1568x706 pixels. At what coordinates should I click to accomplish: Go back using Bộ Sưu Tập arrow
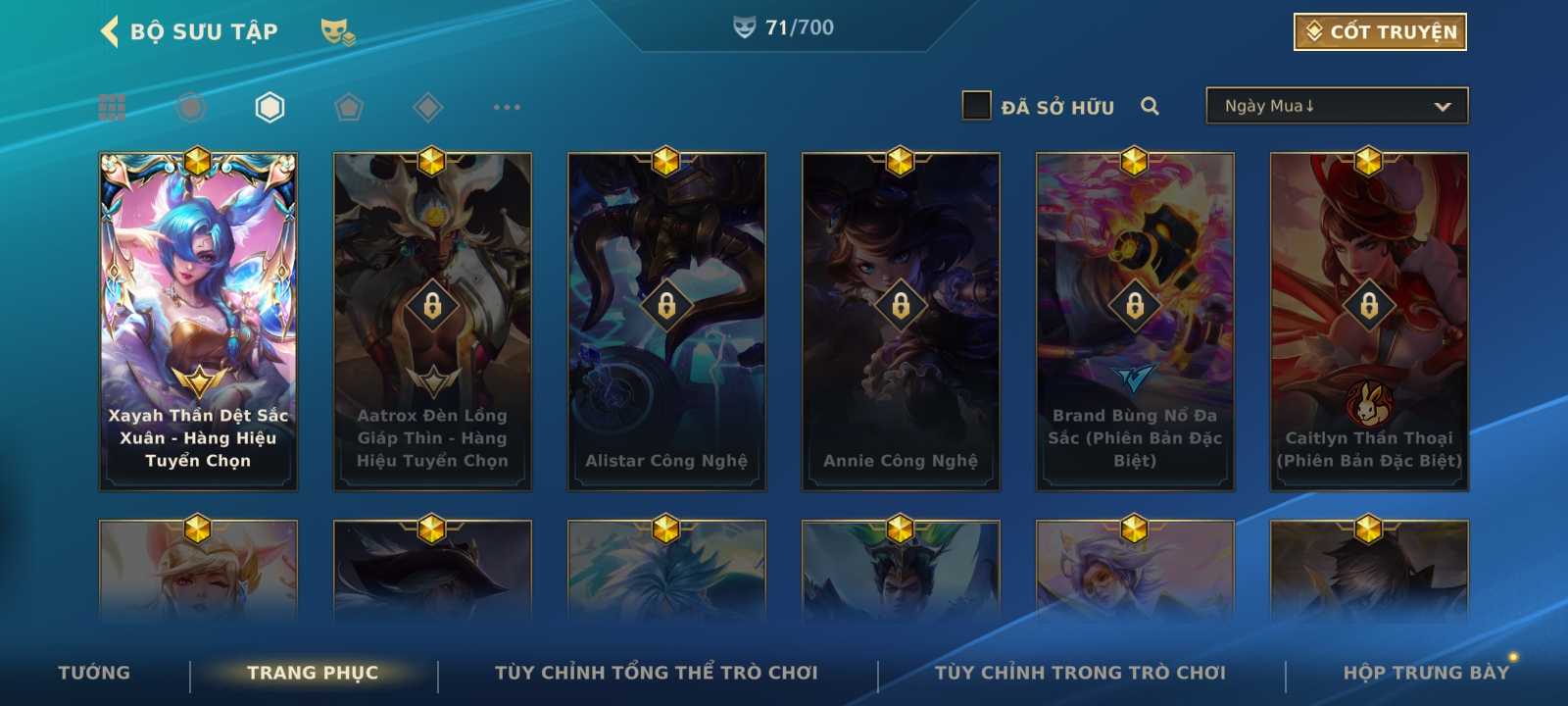coord(109,31)
